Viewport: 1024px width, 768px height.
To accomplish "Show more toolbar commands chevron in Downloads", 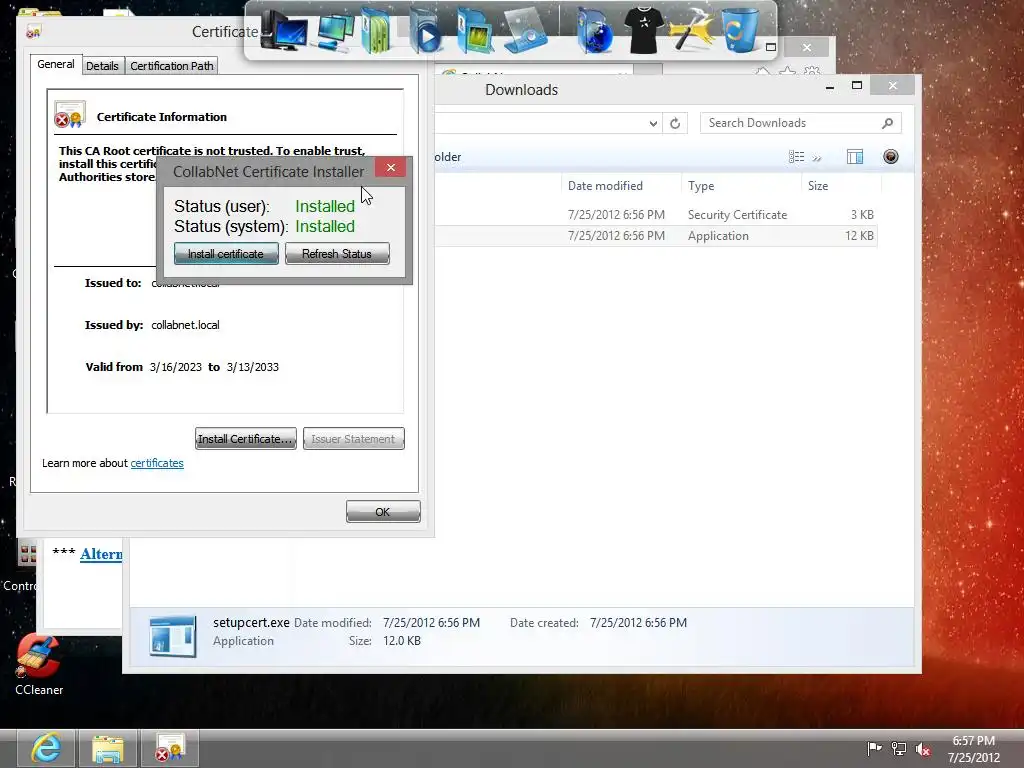I will click(x=816, y=157).
